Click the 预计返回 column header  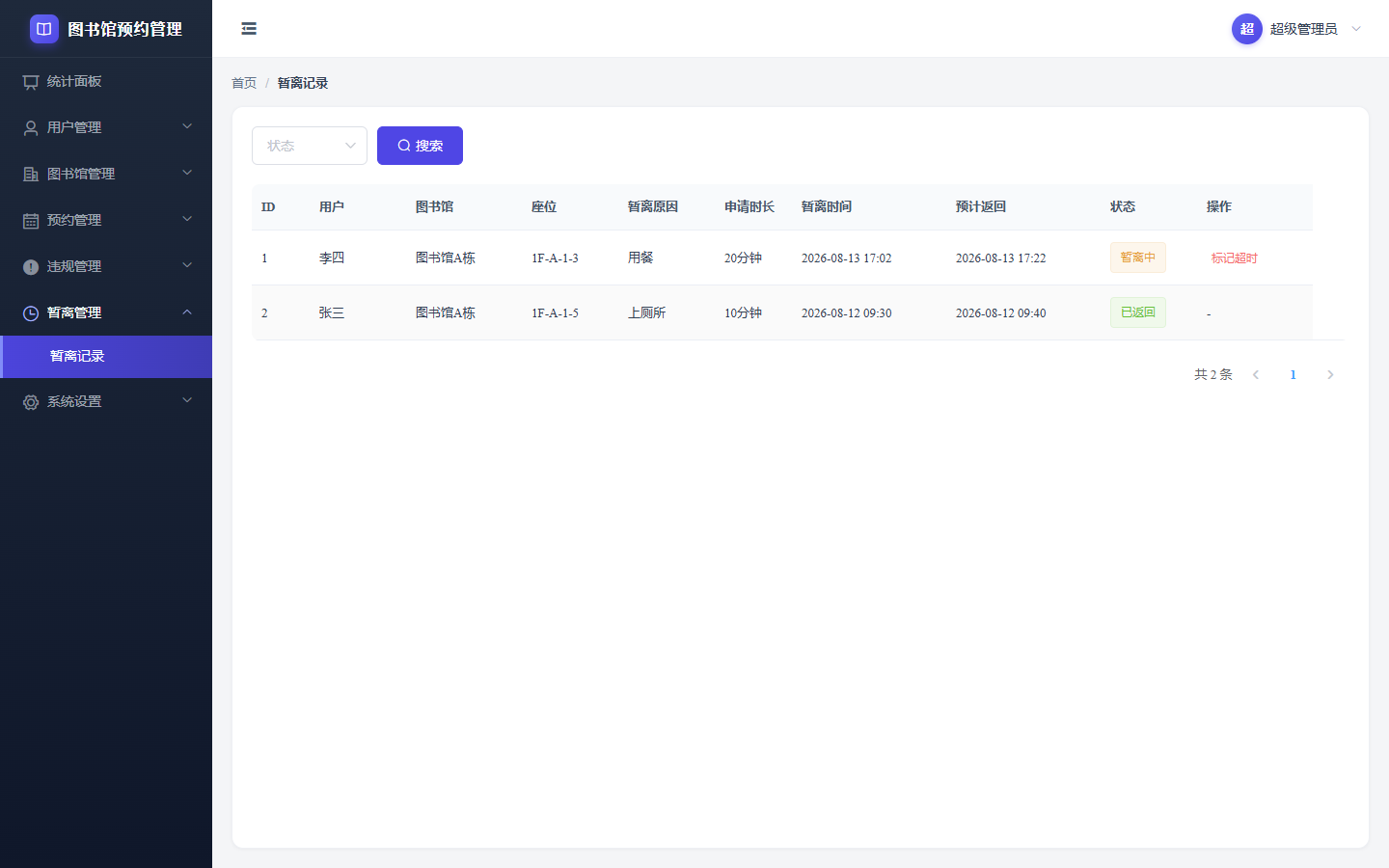point(981,206)
